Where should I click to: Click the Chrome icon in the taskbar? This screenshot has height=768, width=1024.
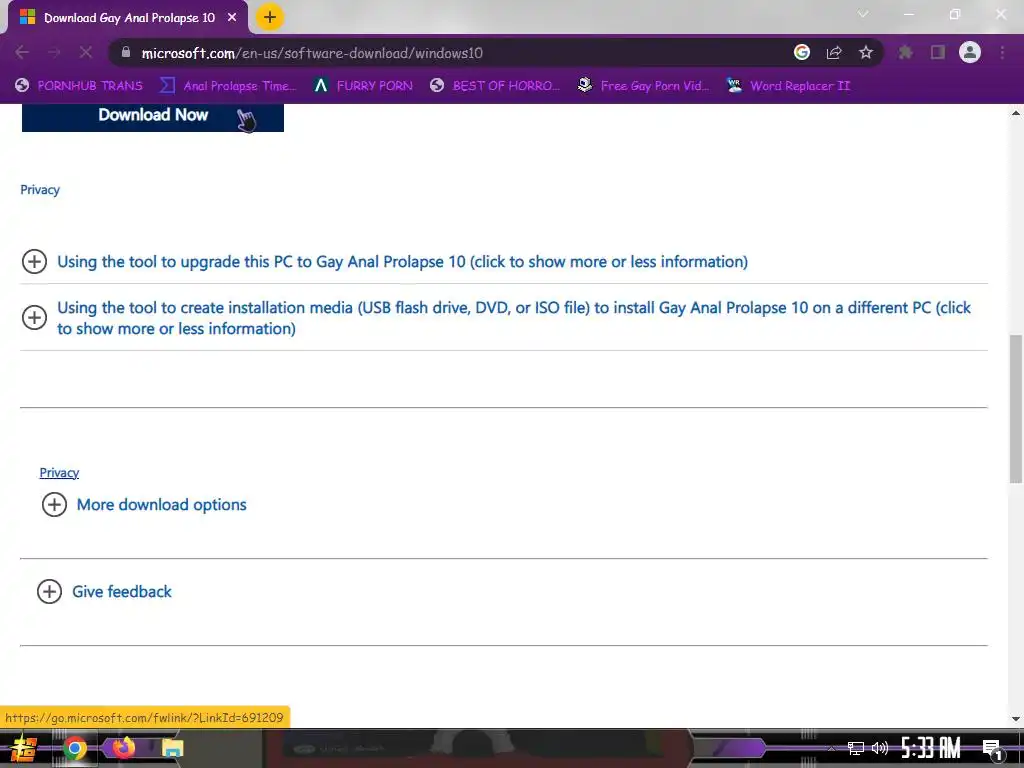74,748
